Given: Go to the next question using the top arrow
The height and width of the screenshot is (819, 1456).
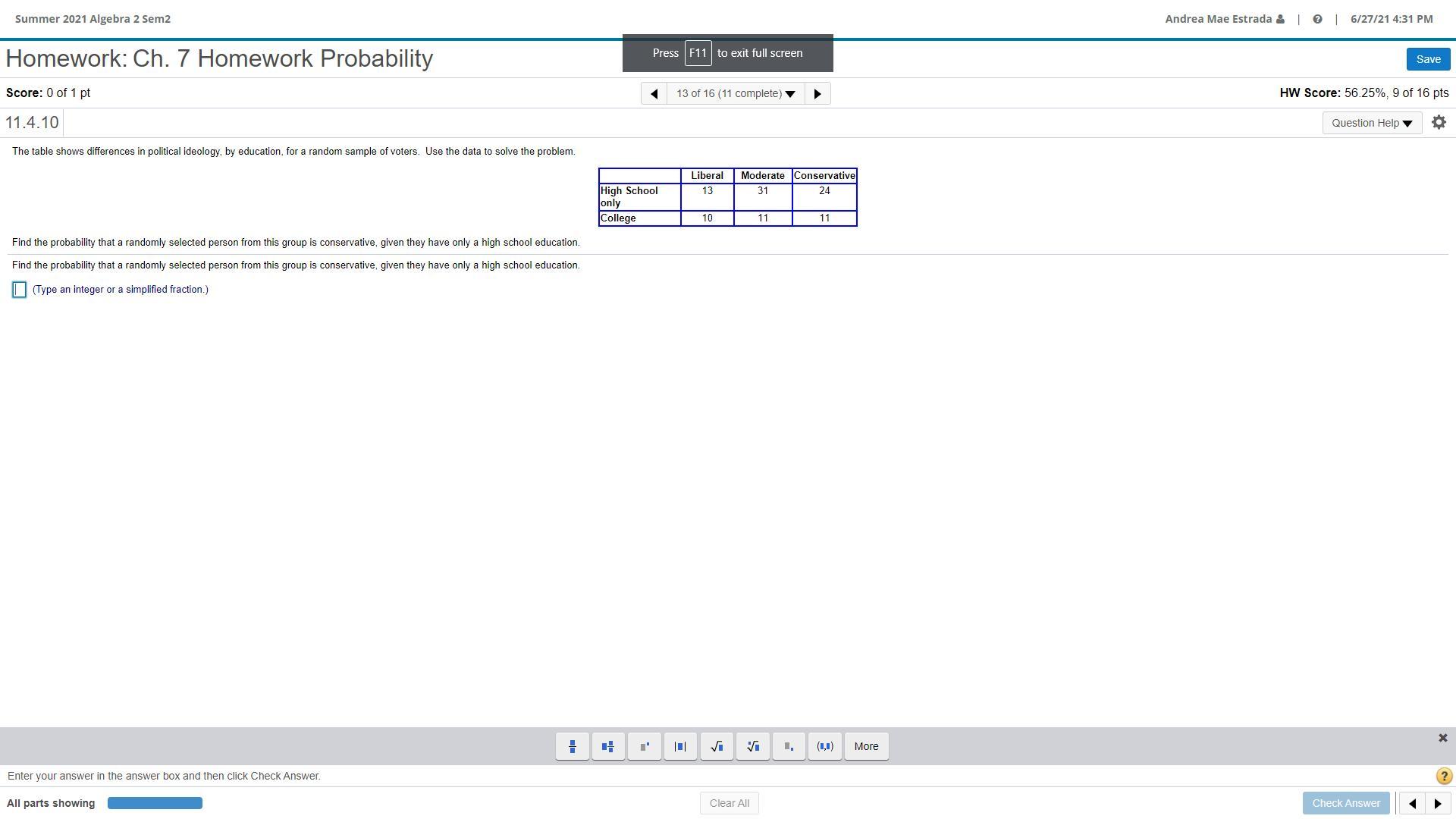Looking at the screenshot, I should click(817, 93).
